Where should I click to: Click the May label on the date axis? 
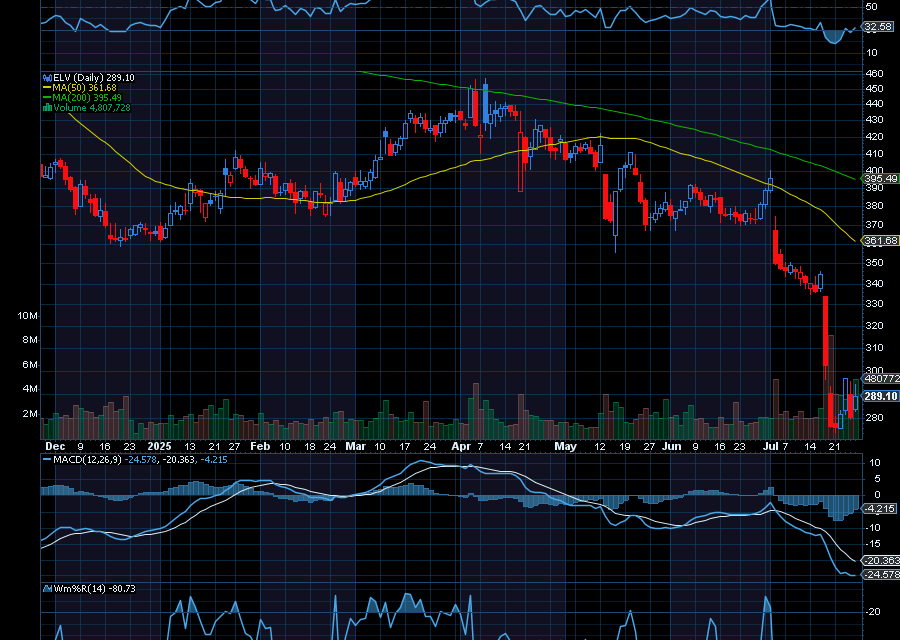565,447
